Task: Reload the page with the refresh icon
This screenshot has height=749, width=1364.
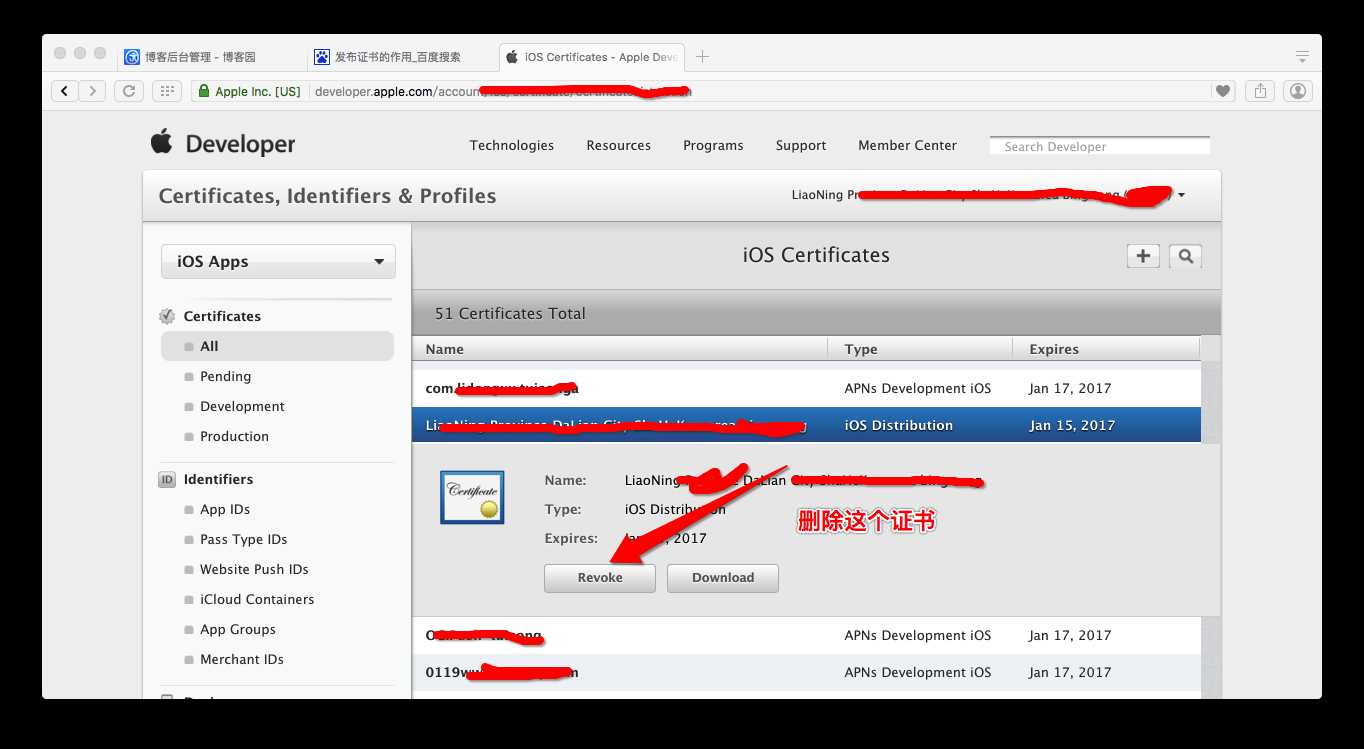Action: coord(129,91)
